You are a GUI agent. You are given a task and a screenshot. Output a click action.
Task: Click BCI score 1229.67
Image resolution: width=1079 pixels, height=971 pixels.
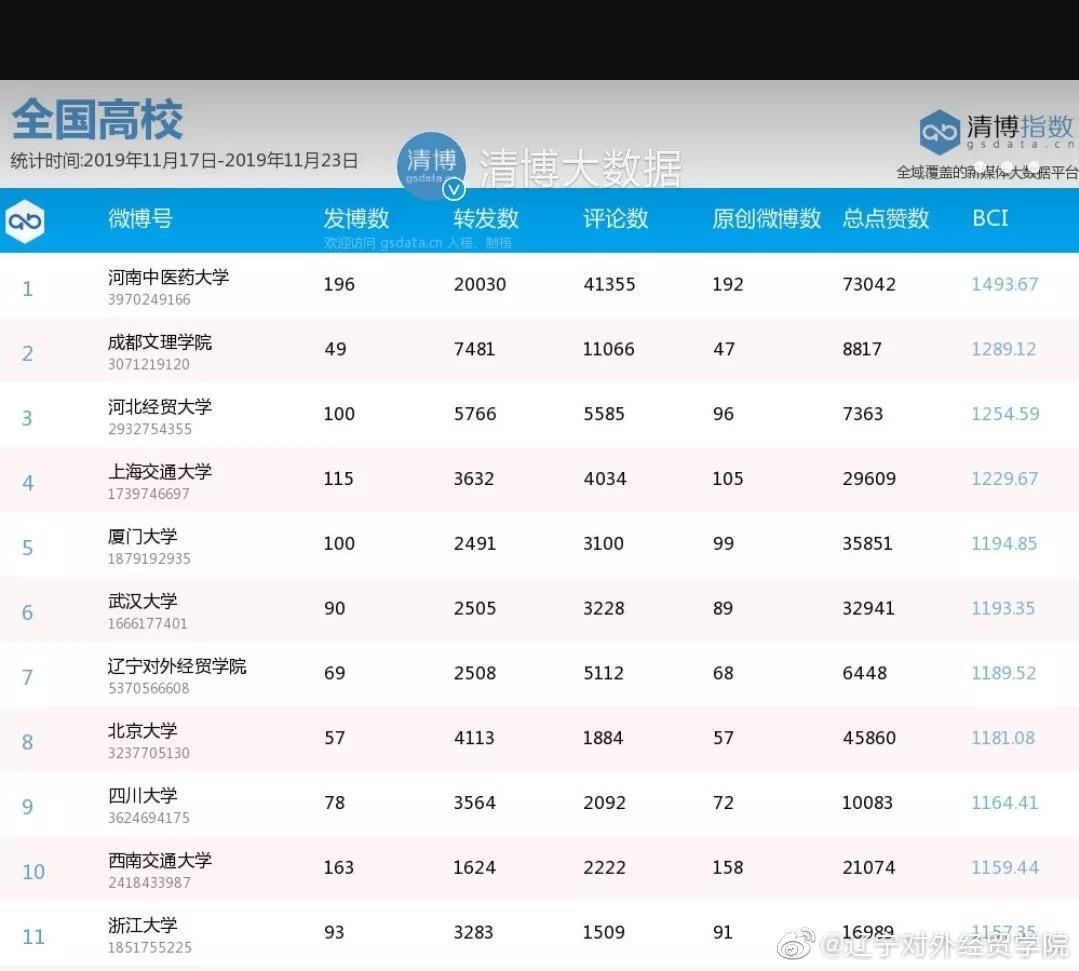tap(1005, 478)
